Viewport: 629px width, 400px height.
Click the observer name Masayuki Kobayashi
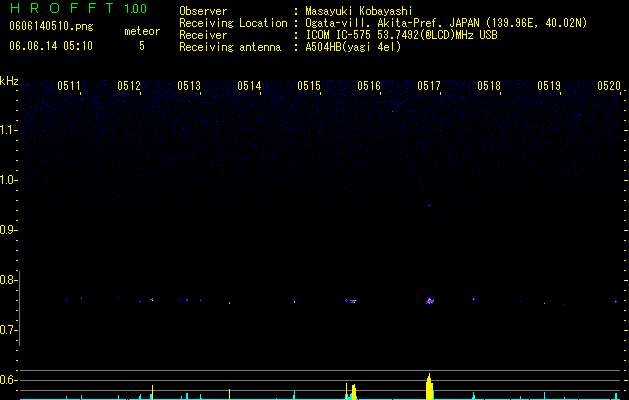(359, 11)
